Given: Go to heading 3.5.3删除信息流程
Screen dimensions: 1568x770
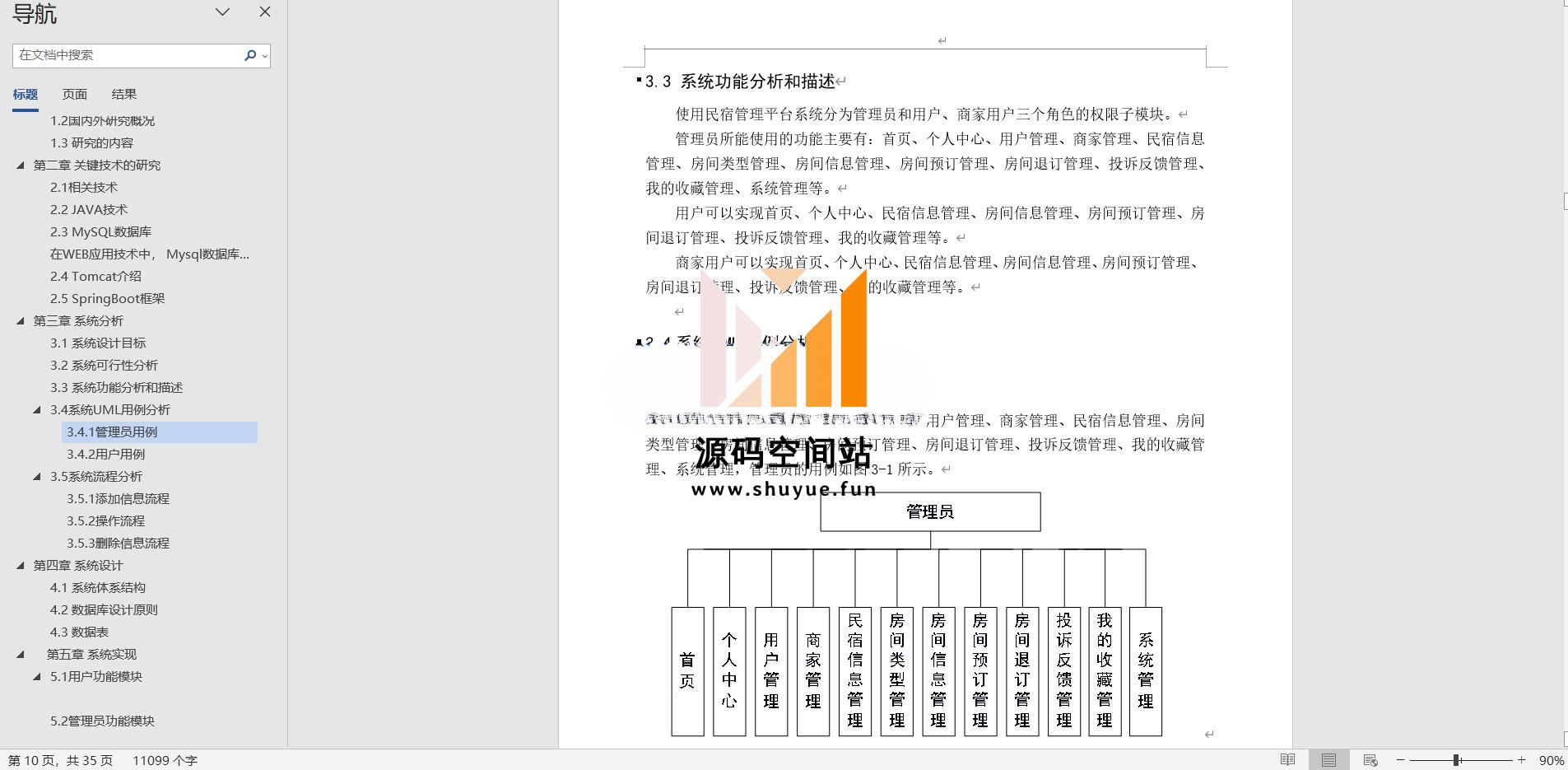Looking at the screenshot, I should click(118, 543).
